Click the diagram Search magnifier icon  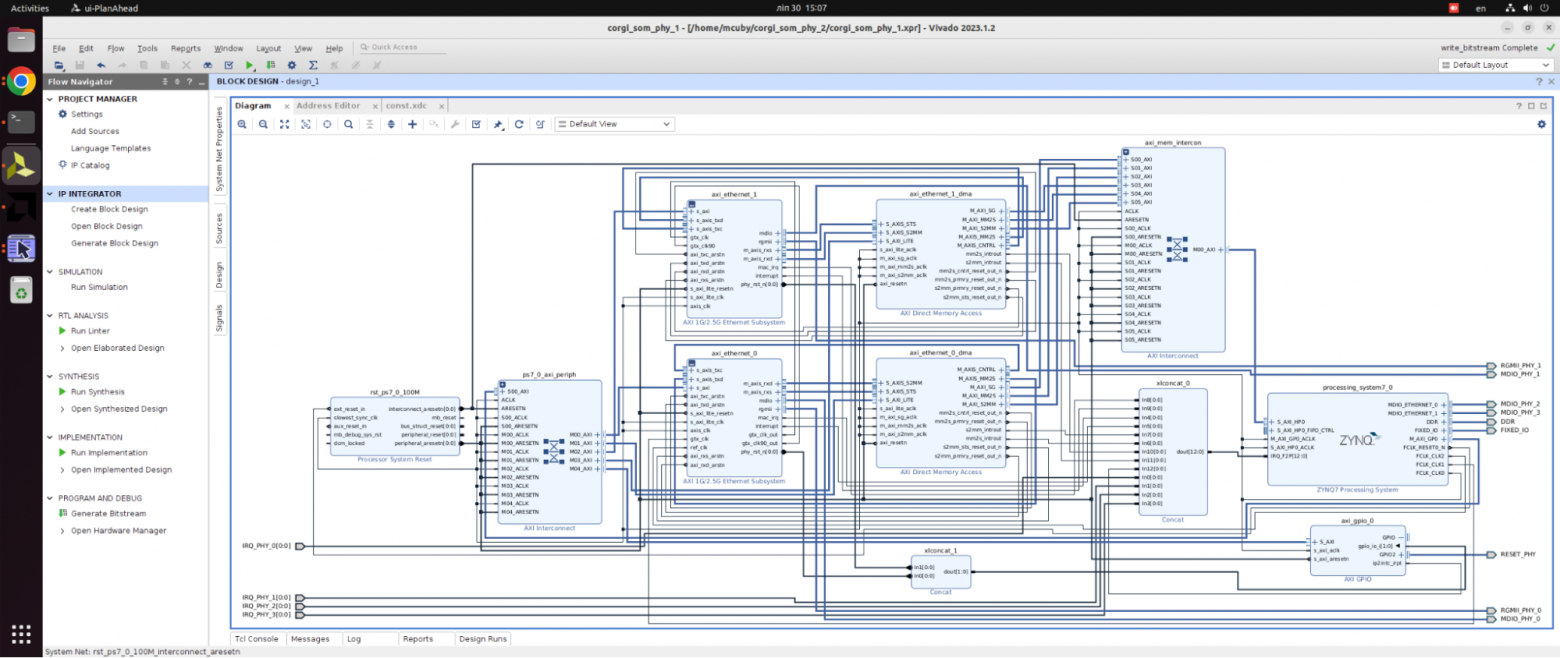click(x=348, y=124)
